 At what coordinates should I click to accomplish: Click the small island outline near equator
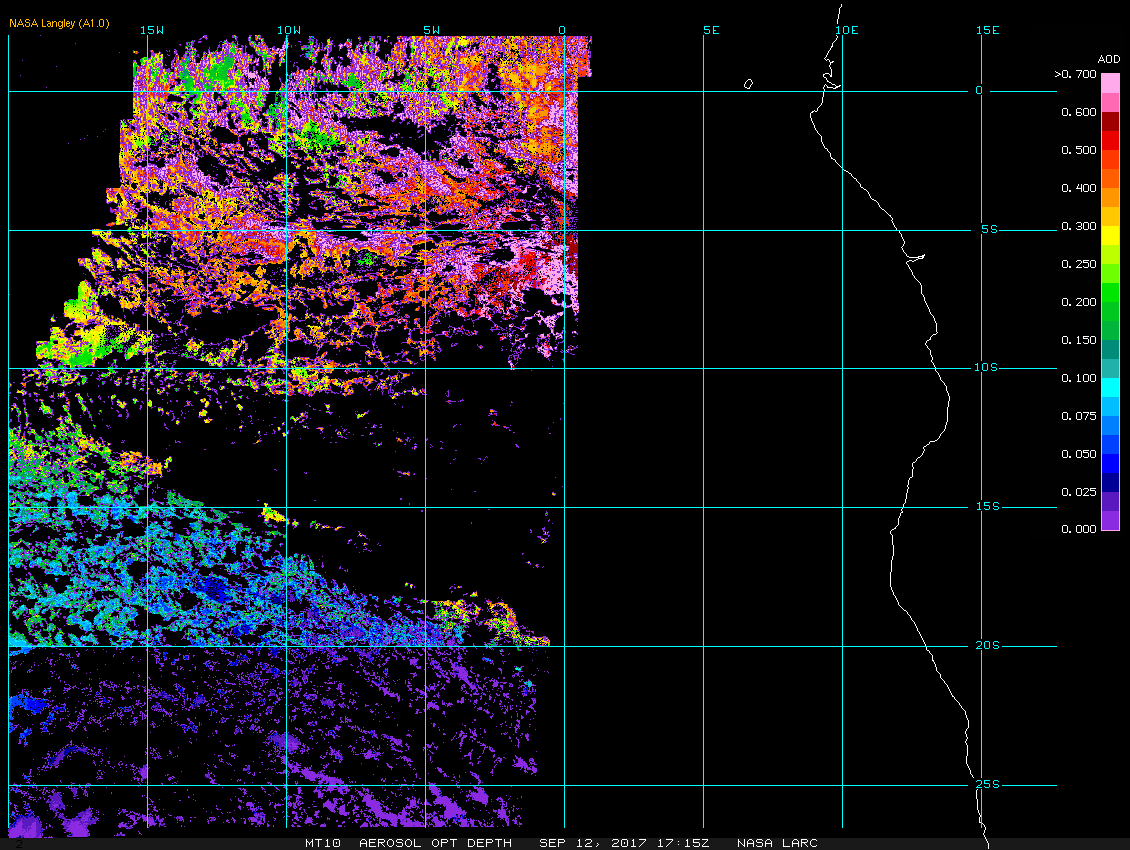click(x=748, y=84)
